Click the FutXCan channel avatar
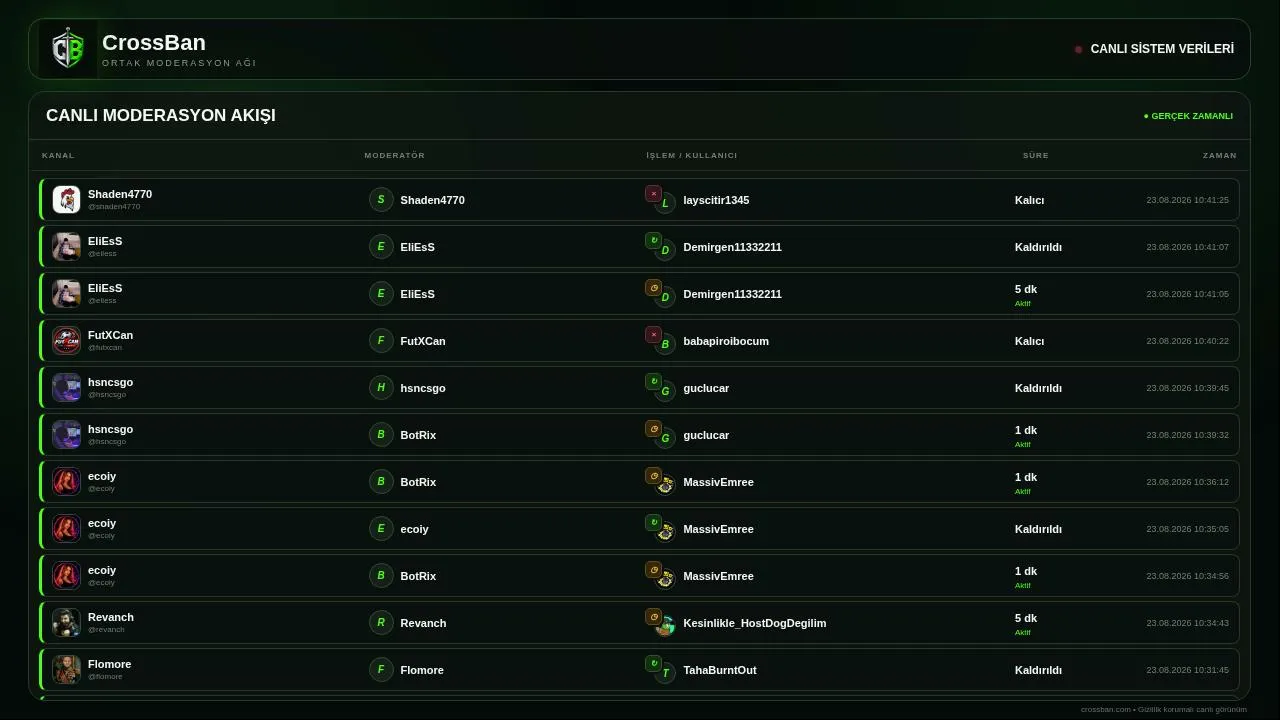This screenshot has height=720, width=1280. pyautogui.click(x=66, y=341)
